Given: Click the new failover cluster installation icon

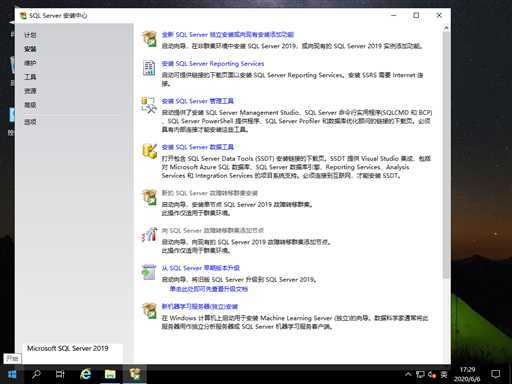Looking at the screenshot, I should pyautogui.click(x=149, y=197).
